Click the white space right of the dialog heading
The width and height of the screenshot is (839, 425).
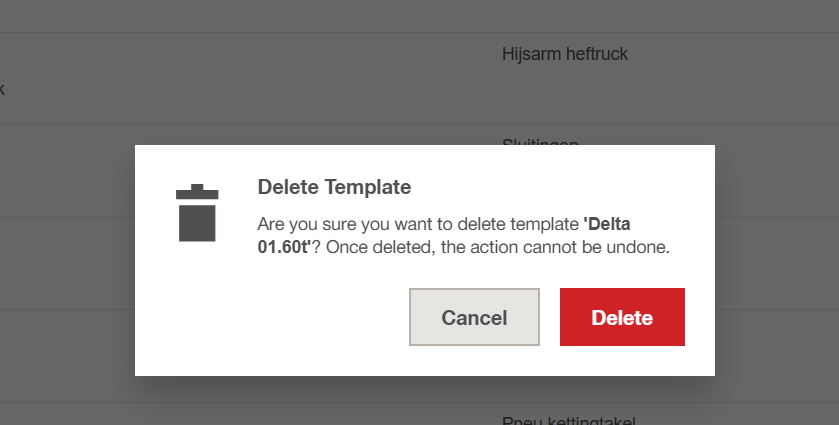[x=560, y=187]
